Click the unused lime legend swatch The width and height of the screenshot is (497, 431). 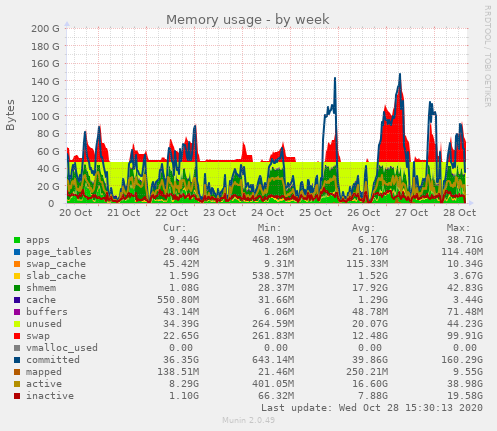(17, 324)
